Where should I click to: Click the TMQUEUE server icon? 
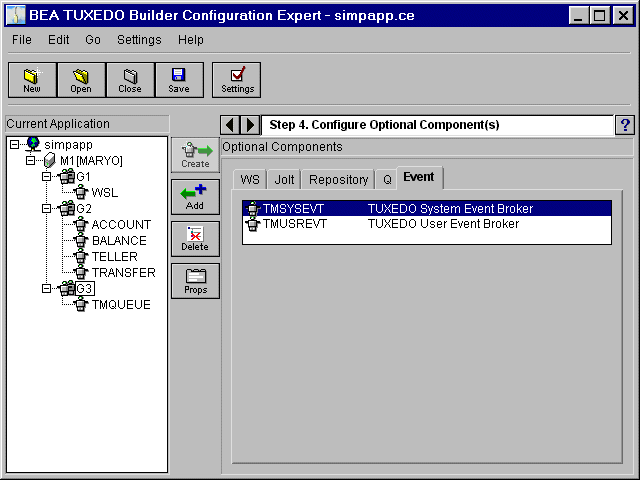81,304
